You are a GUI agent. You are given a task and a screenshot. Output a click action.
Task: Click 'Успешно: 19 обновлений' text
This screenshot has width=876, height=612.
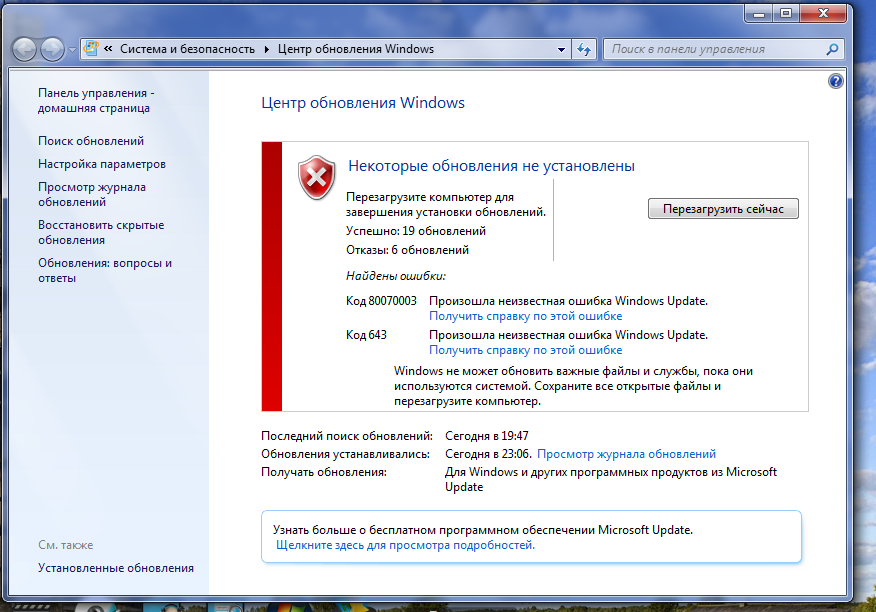(x=416, y=231)
